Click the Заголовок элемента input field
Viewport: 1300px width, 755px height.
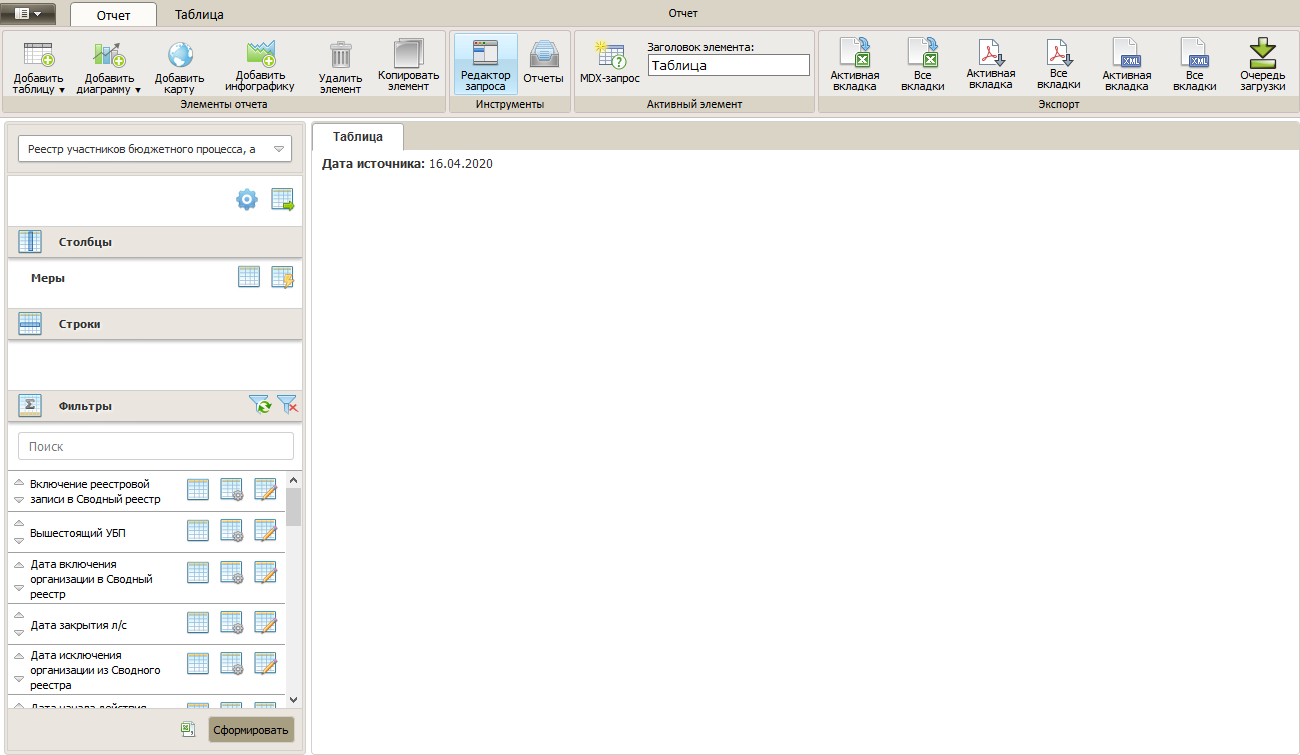click(728, 65)
